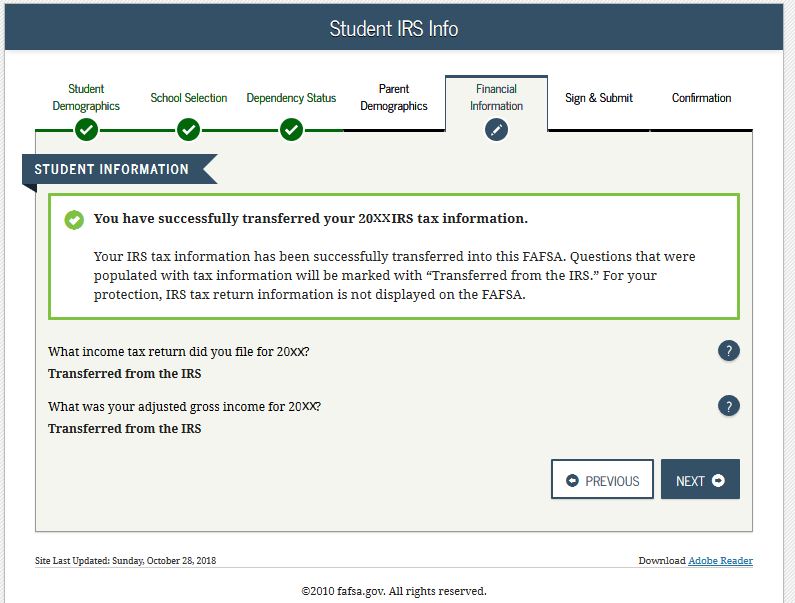Click the Financial Information pencil edit icon
The image size is (795, 603).
point(496,130)
